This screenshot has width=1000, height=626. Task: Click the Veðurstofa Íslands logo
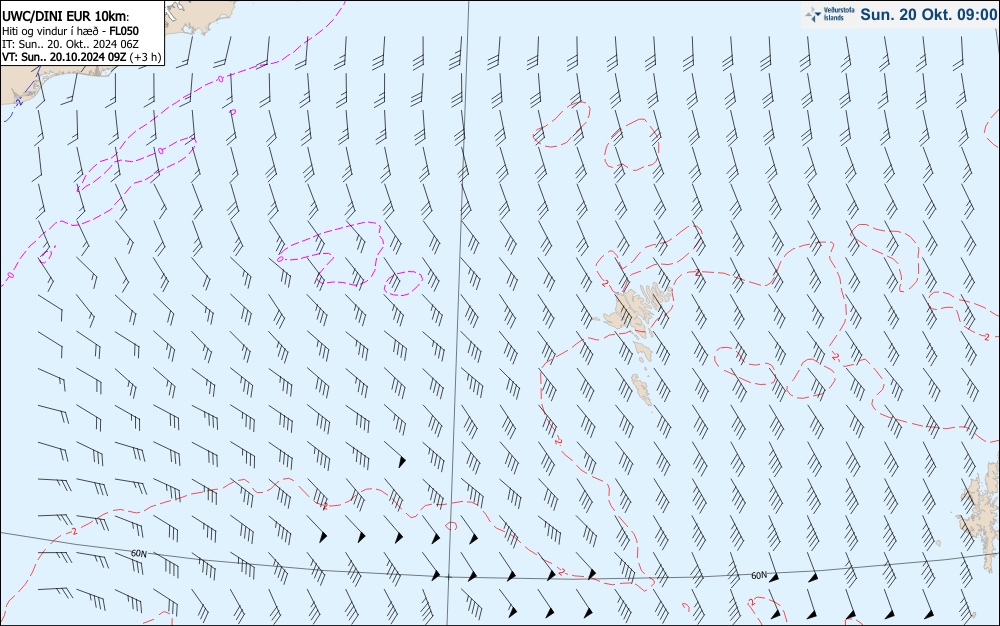point(829,14)
